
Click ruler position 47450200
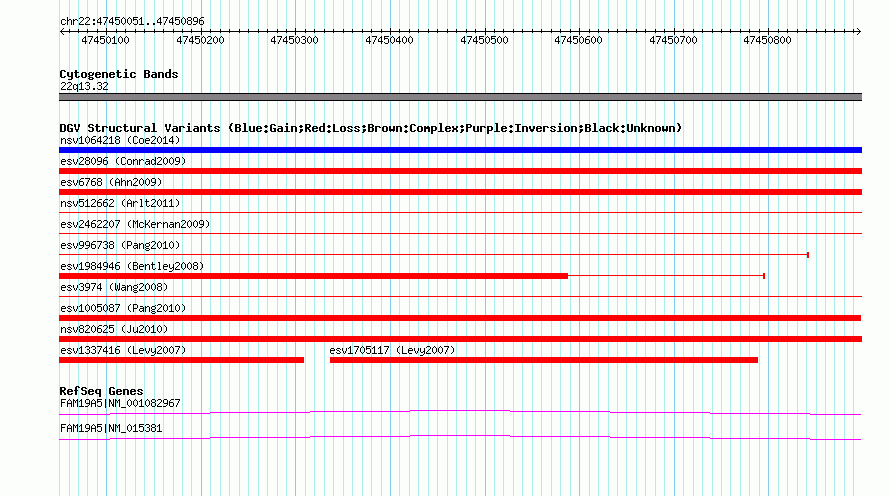200,40
